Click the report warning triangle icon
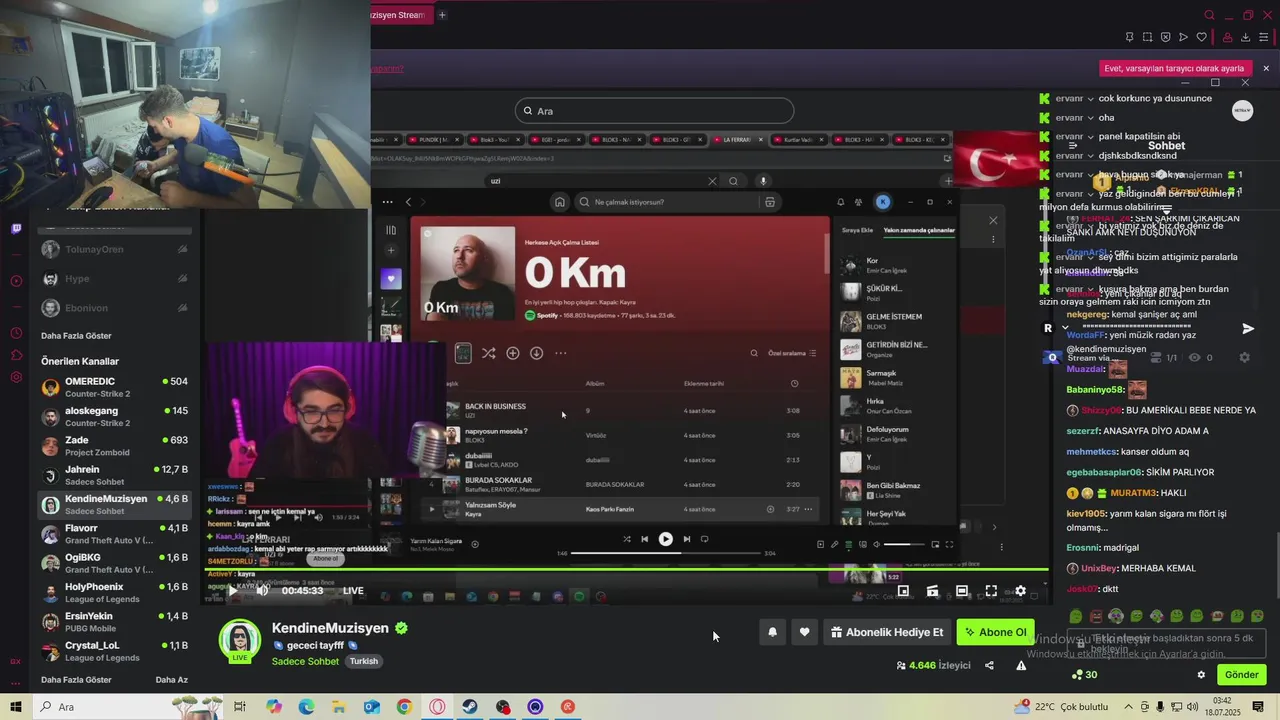The image size is (1280, 720). pos(1021,665)
